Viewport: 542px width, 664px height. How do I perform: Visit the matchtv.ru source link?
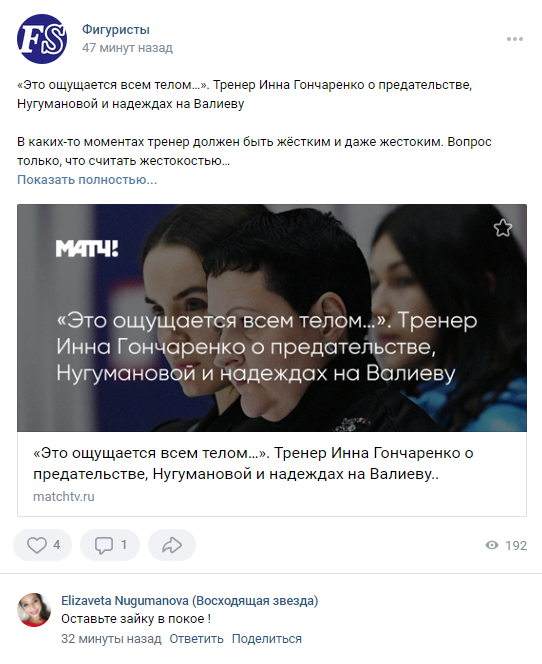coord(64,496)
